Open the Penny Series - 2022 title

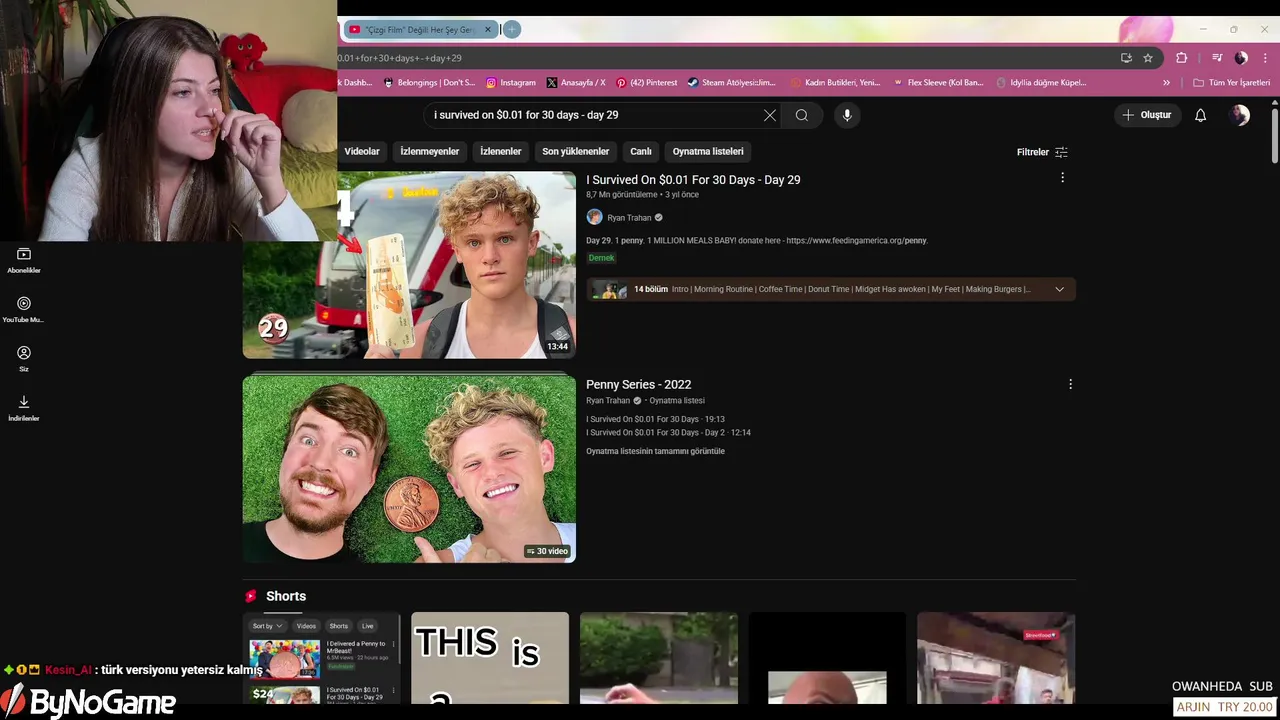tap(638, 385)
